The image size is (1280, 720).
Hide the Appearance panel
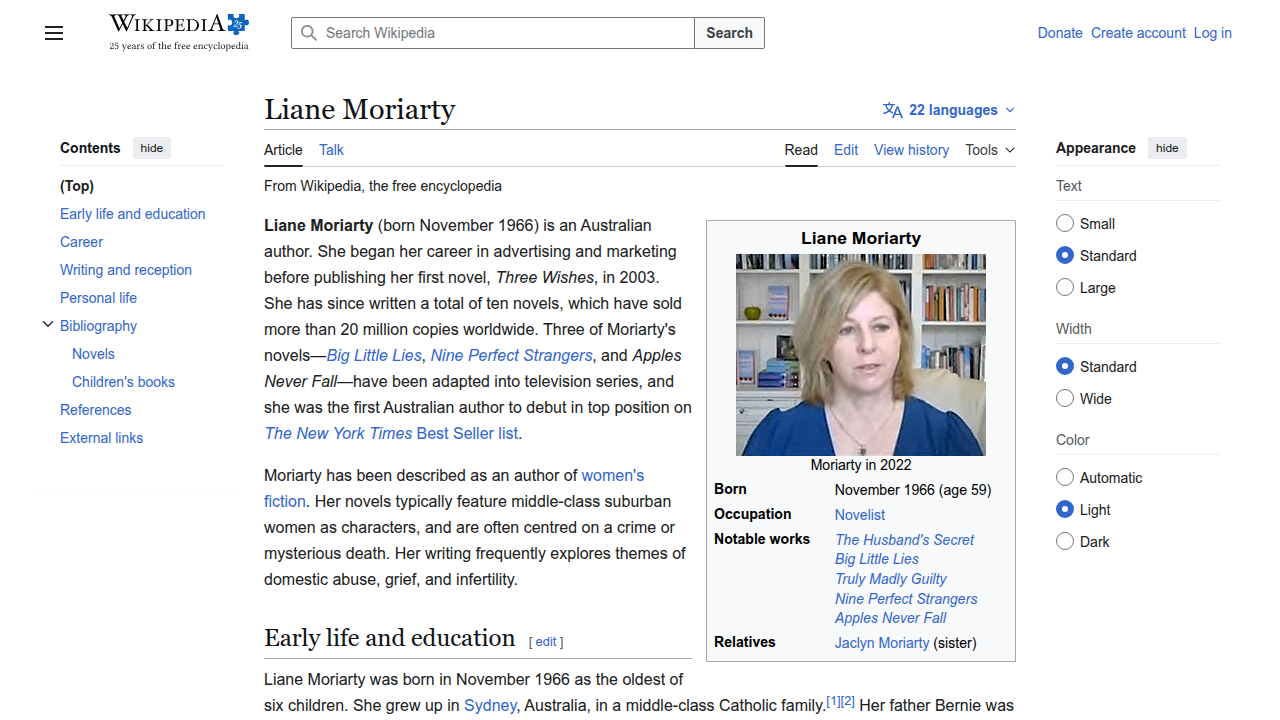pyautogui.click(x=1167, y=148)
